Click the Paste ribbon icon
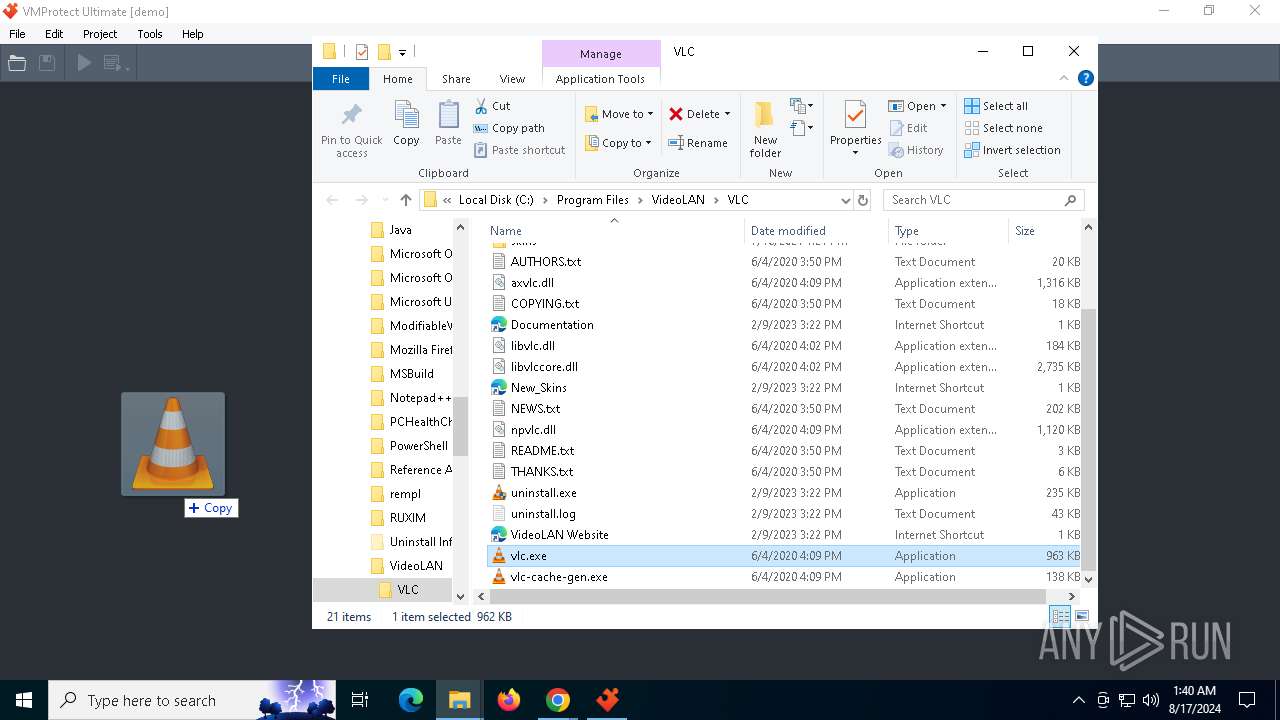Image resolution: width=1280 pixels, height=720 pixels. (x=448, y=115)
